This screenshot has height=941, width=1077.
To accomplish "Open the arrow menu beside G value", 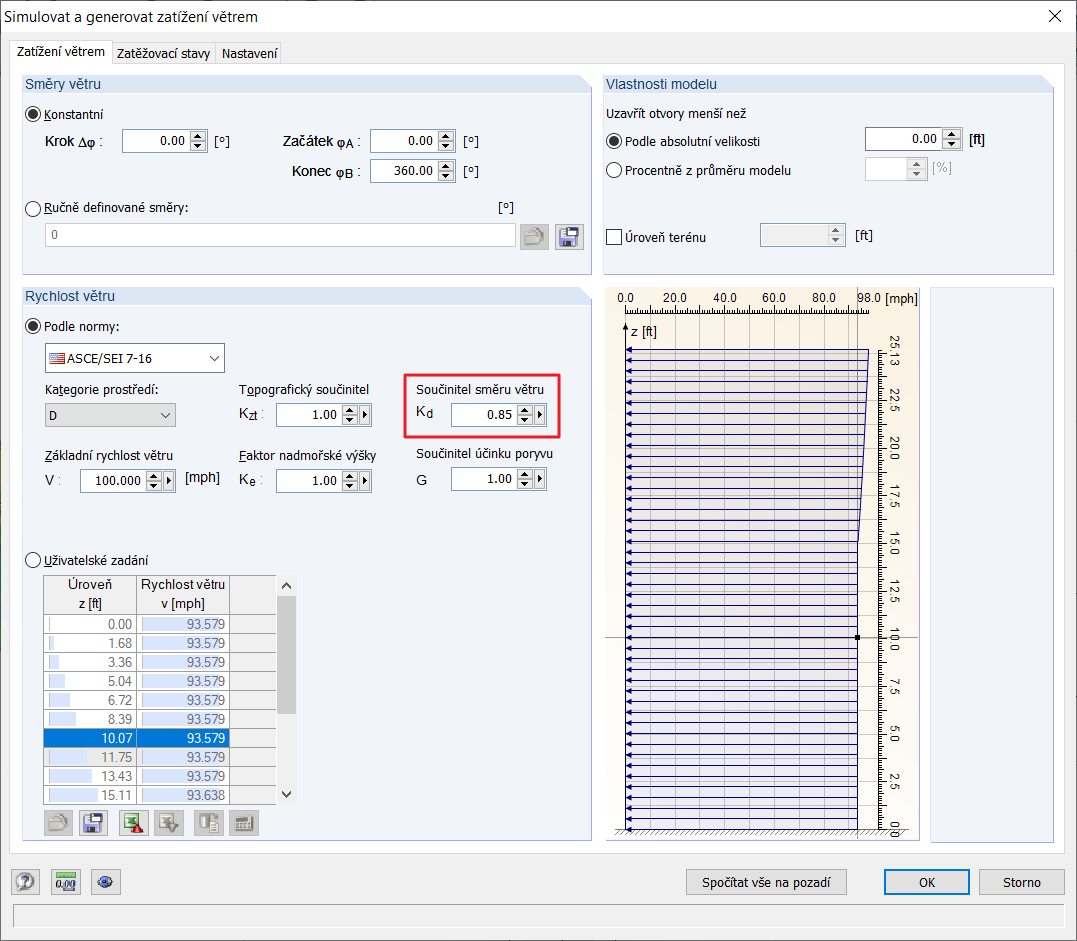I will 540,479.
